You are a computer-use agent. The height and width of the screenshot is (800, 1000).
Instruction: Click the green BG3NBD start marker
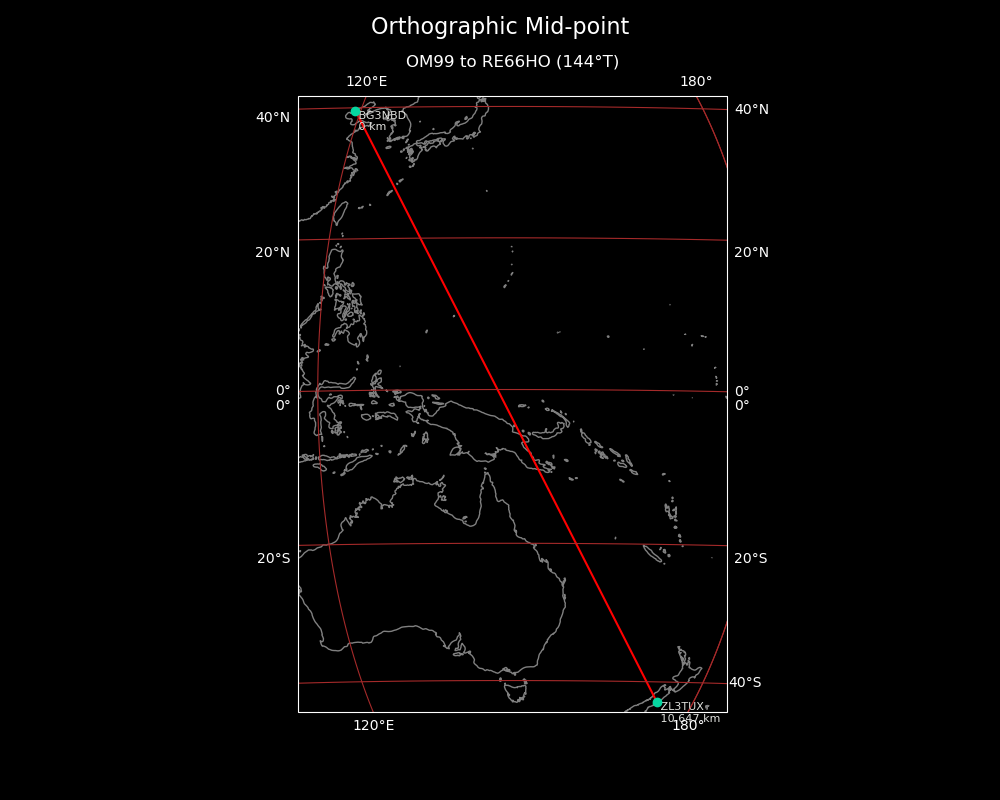tap(355, 112)
